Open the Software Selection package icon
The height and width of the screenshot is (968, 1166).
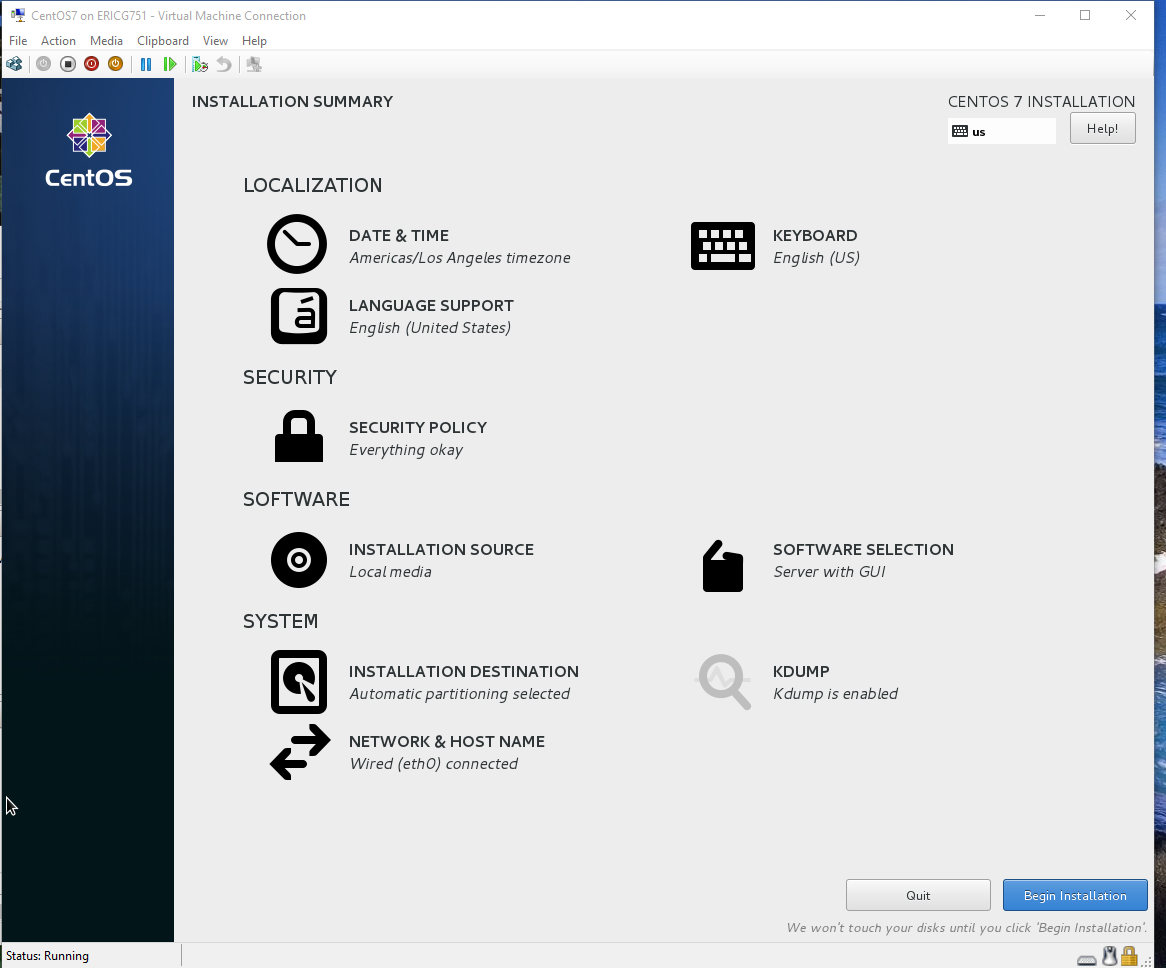(x=723, y=566)
